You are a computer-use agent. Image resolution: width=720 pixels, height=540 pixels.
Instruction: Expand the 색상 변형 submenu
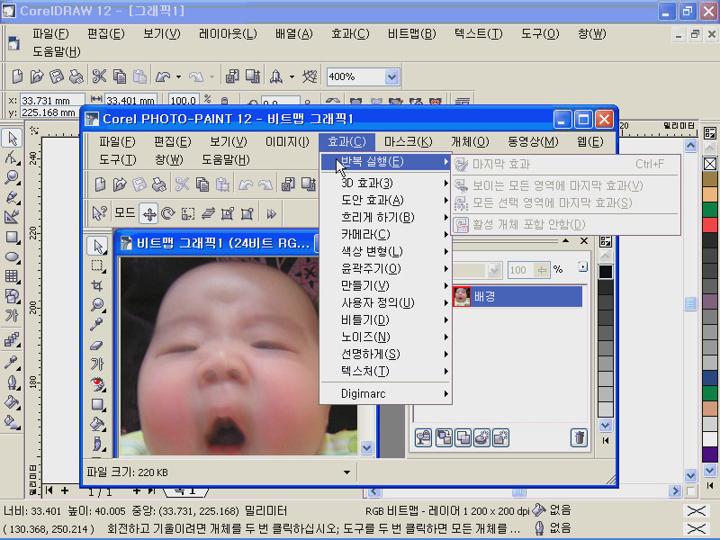click(386, 251)
